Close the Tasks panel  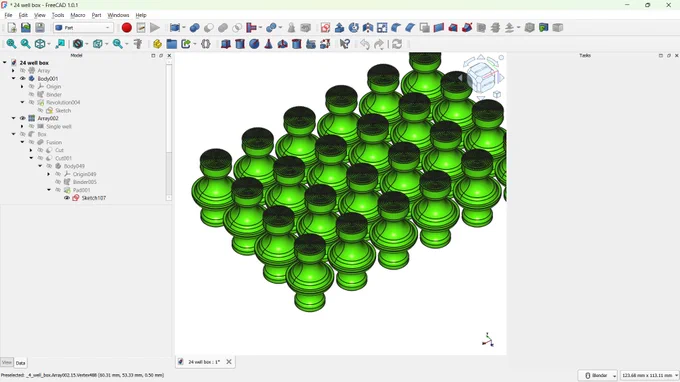pos(677,56)
